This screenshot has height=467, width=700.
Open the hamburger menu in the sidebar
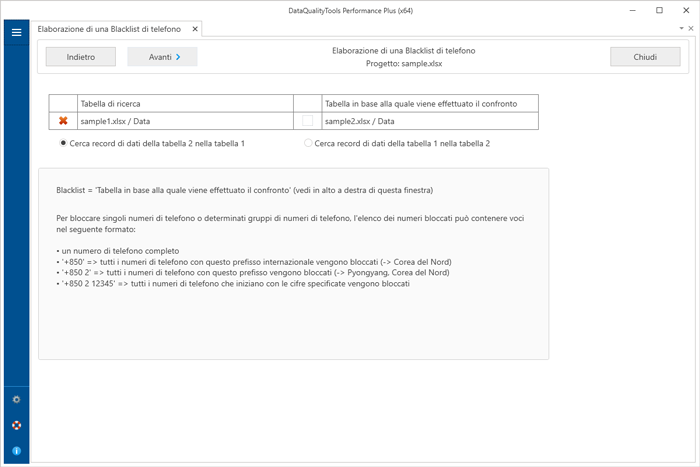pos(16,32)
